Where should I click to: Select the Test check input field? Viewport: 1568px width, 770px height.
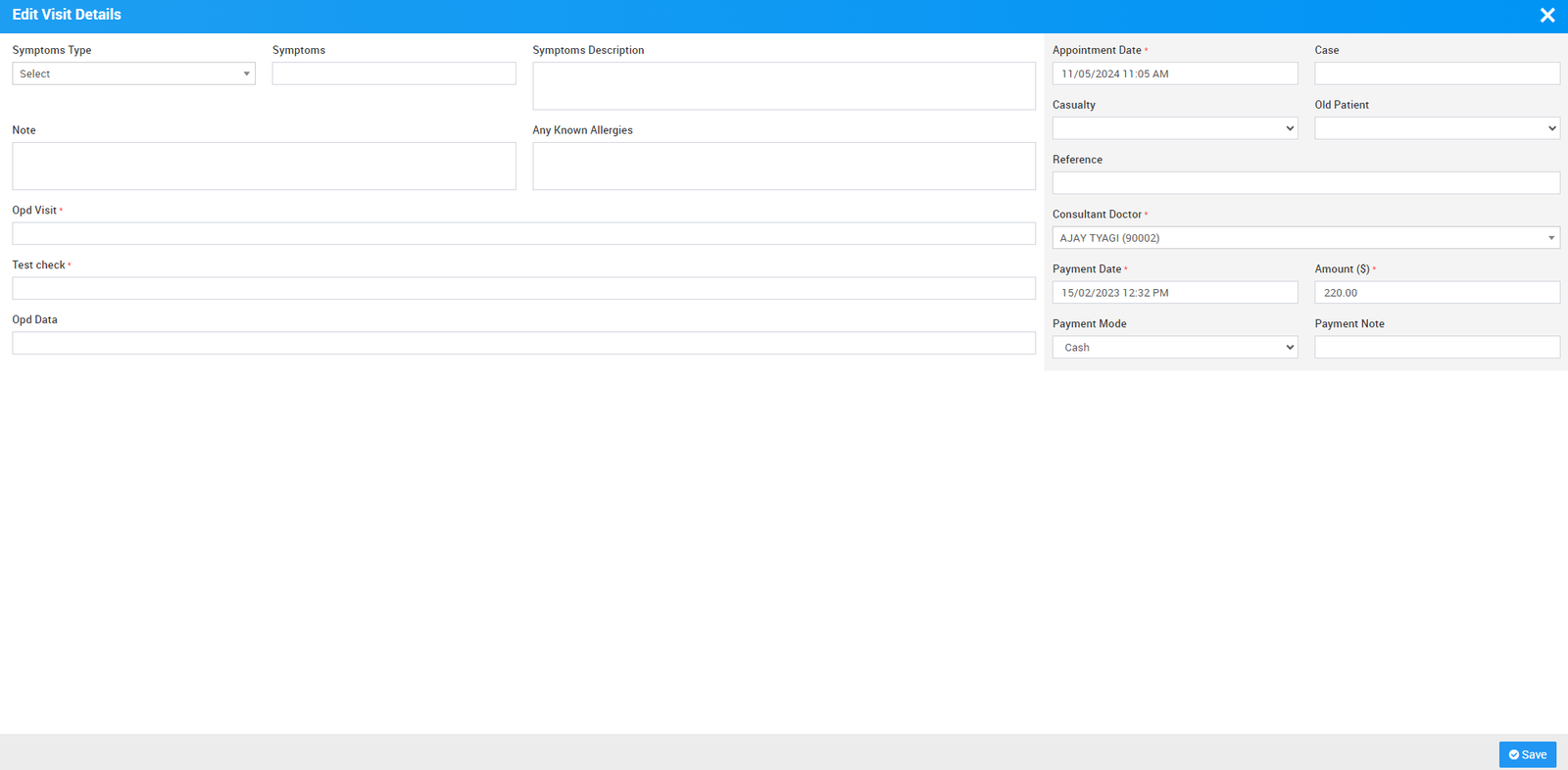(x=523, y=288)
